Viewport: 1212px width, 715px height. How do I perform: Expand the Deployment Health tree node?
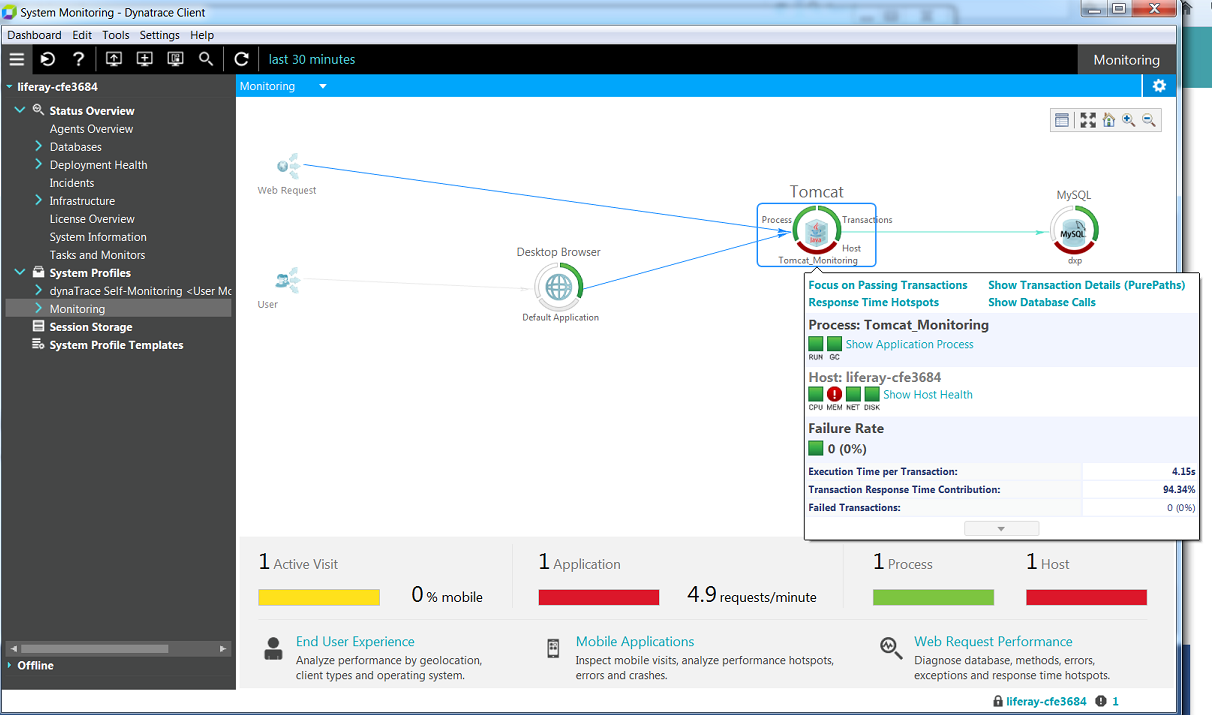(x=38, y=164)
